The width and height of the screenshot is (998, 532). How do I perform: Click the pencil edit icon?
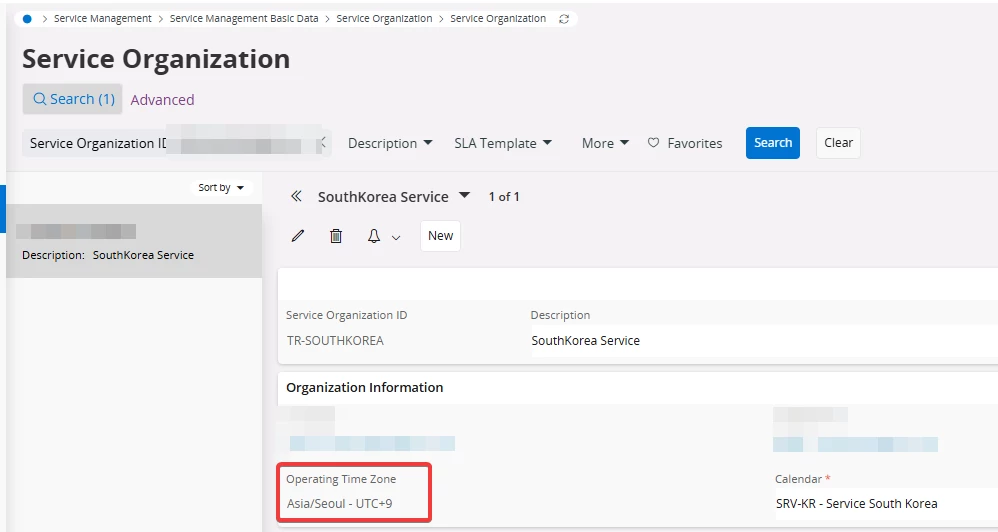[297, 236]
